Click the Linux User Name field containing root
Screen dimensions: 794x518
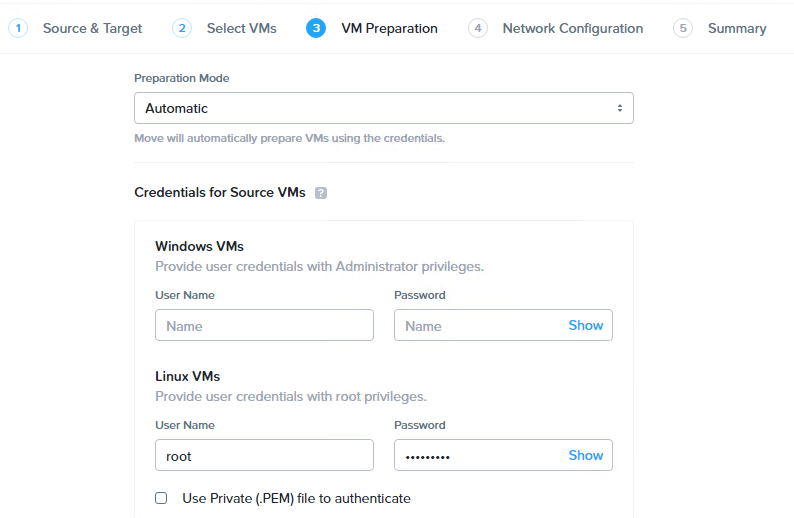click(264, 455)
